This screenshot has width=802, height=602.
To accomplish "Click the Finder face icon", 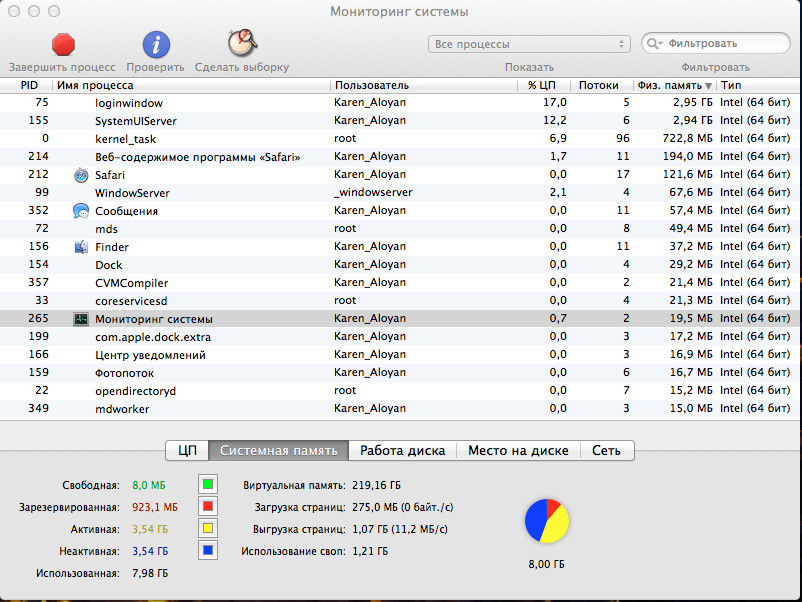I will [x=81, y=247].
